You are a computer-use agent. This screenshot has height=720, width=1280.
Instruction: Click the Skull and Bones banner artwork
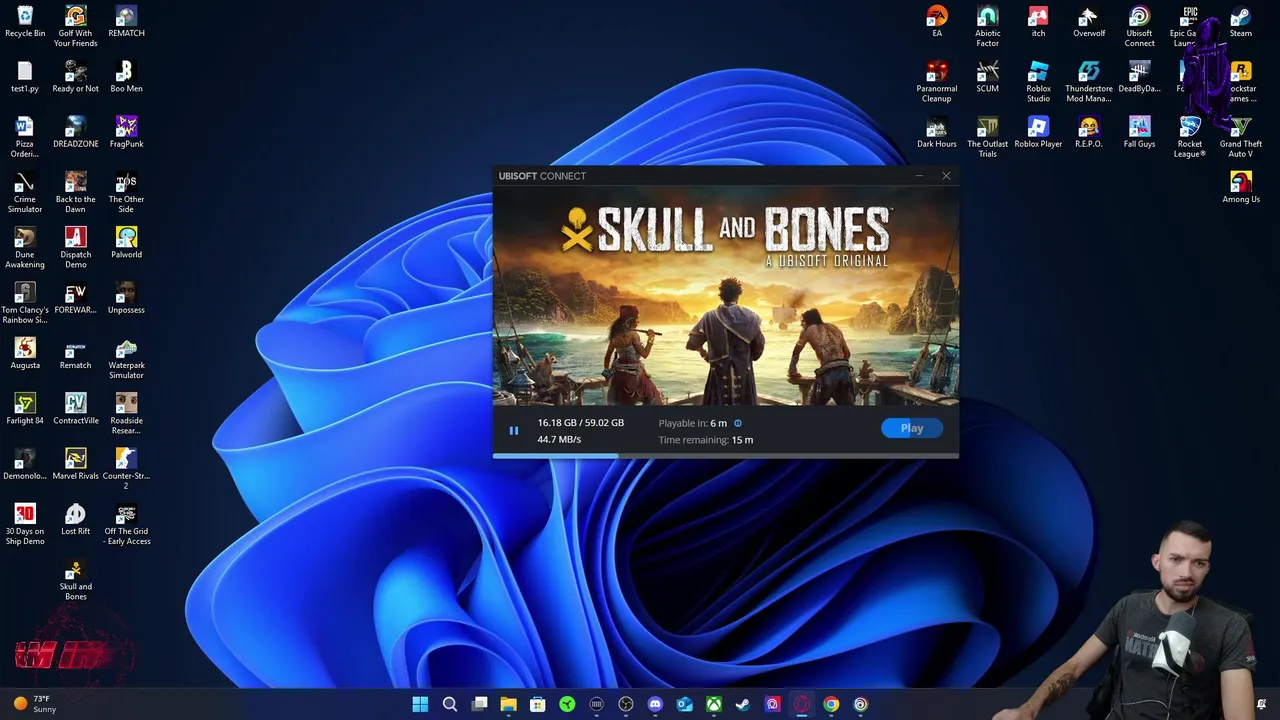click(x=725, y=296)
